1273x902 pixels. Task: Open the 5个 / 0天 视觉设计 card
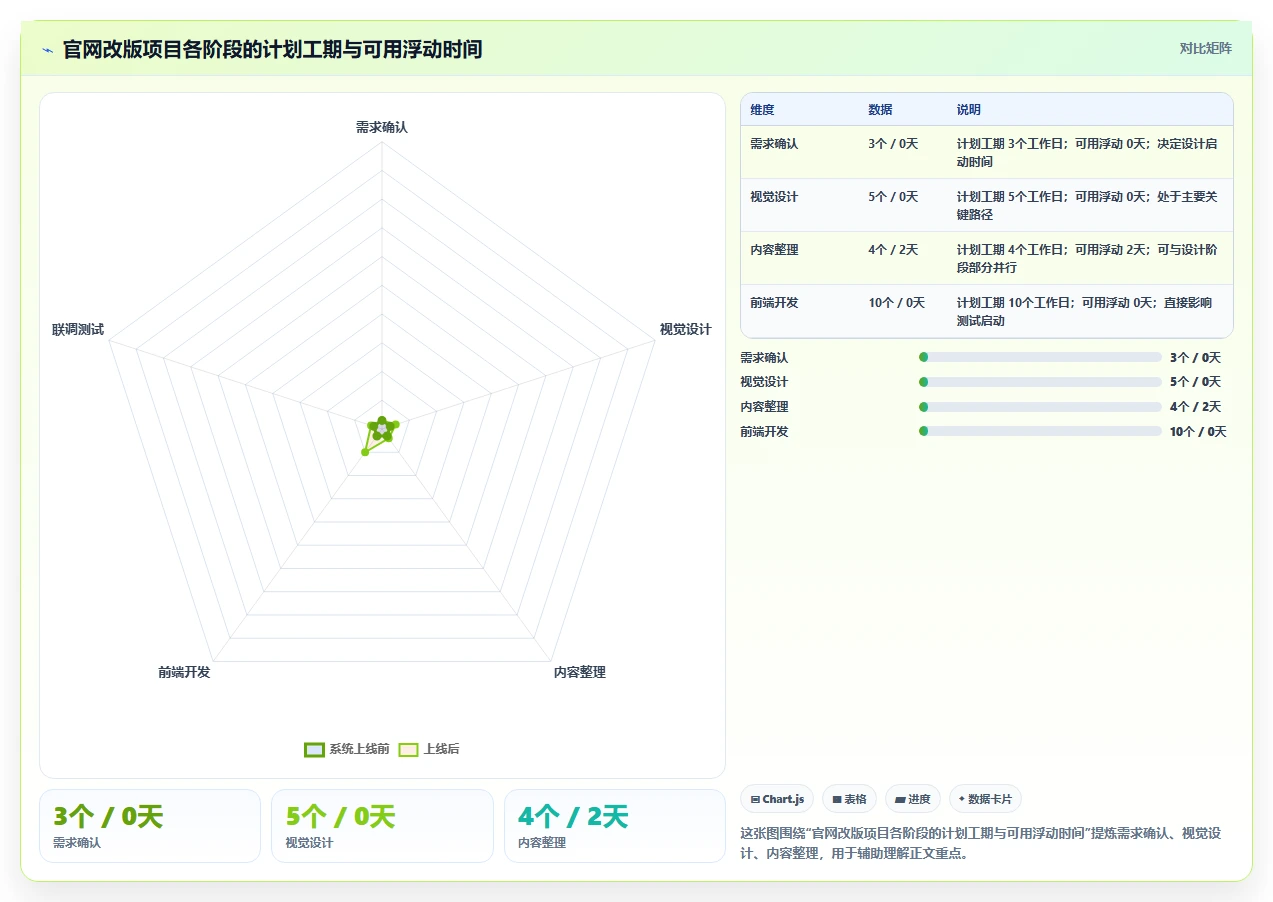(382, 826)
